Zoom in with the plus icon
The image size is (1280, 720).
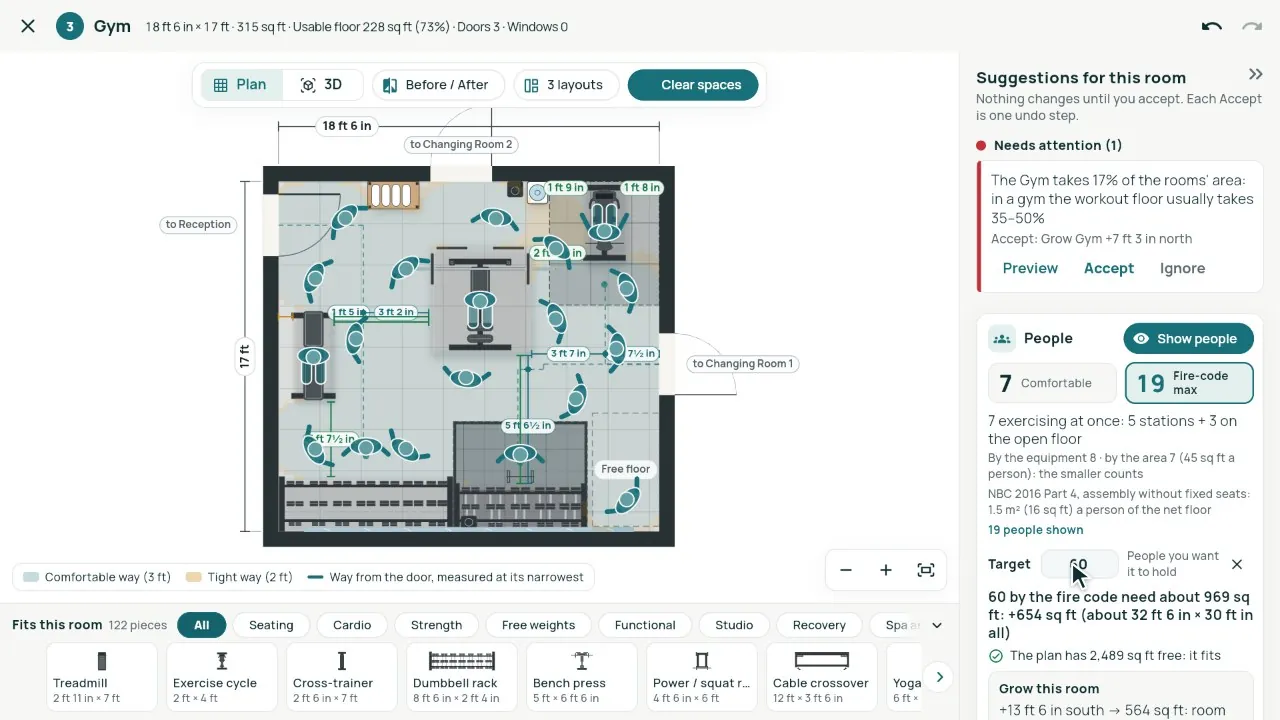point(886,570)
